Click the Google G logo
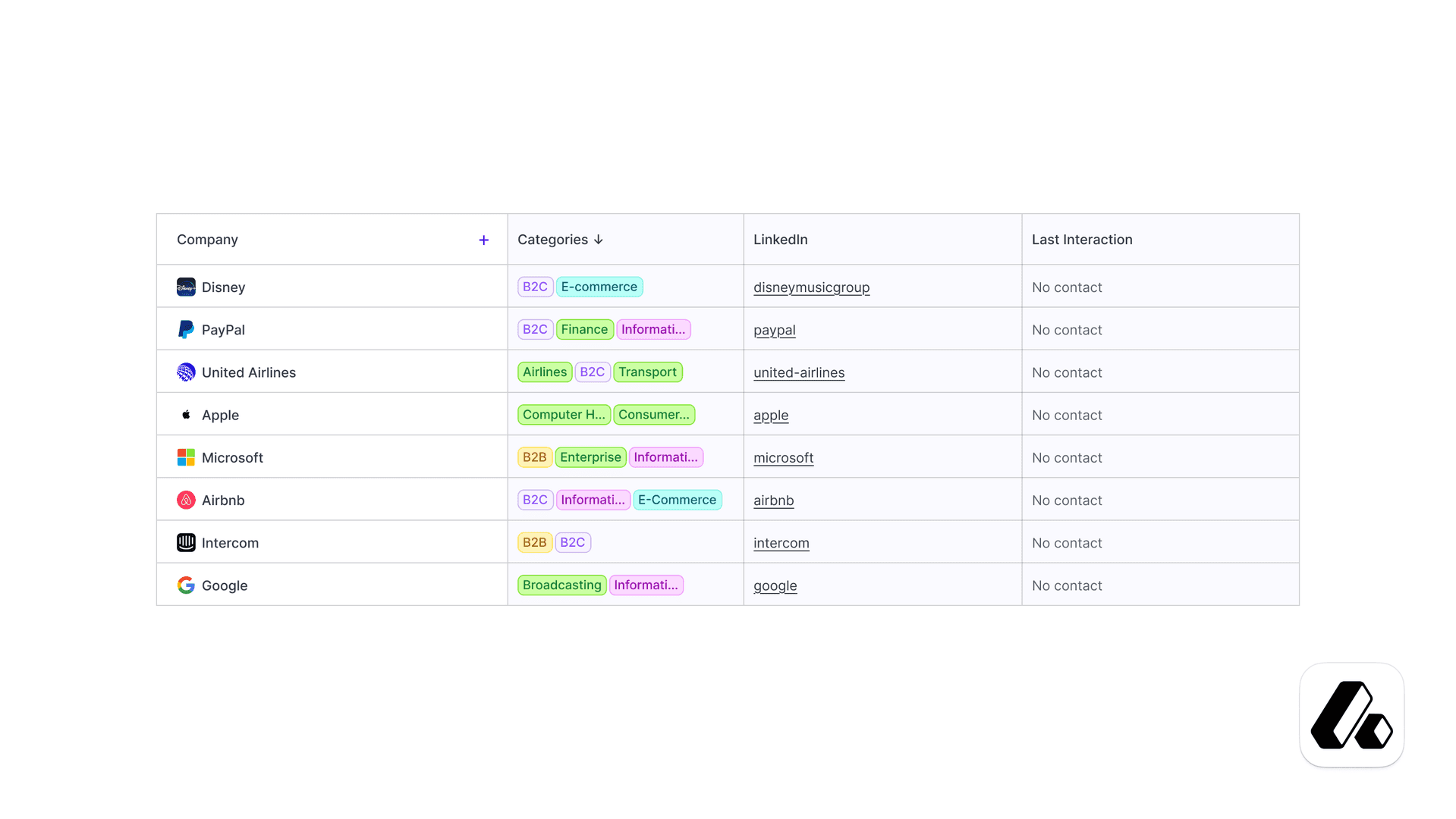 click(186, 585)
